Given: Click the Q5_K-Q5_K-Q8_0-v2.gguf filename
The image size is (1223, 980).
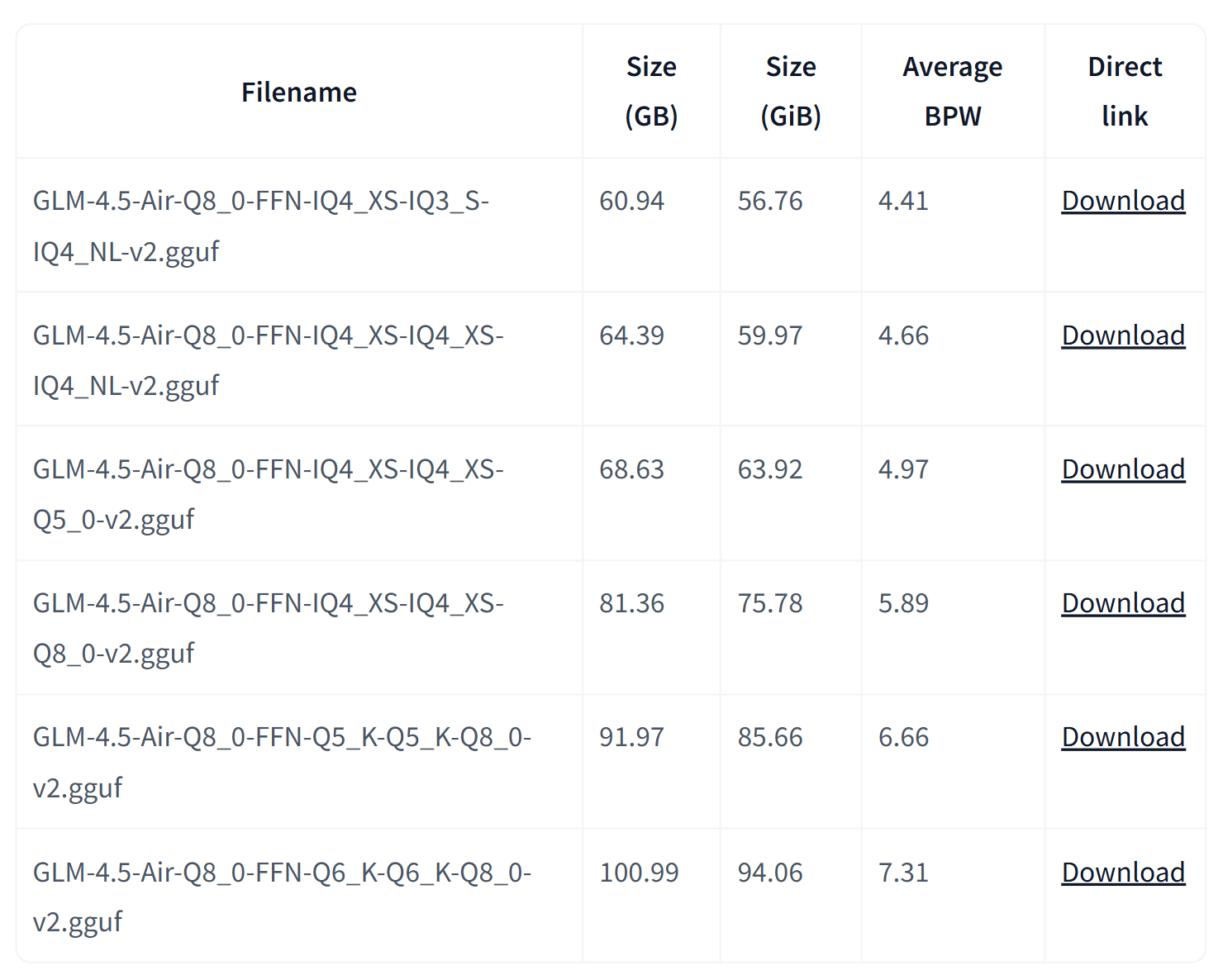Looking at the screenshot, I should click(282, 762).
